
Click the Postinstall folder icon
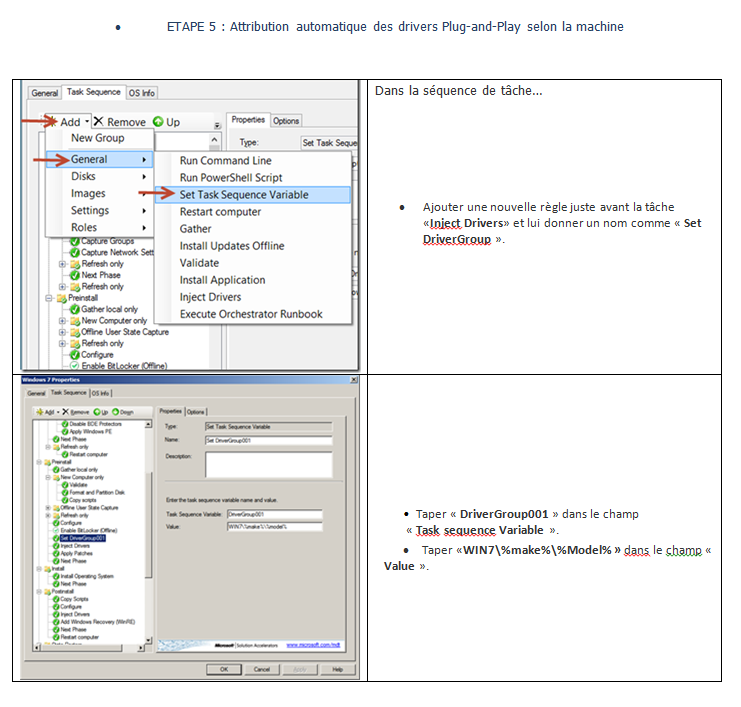[x=47, y=592]
